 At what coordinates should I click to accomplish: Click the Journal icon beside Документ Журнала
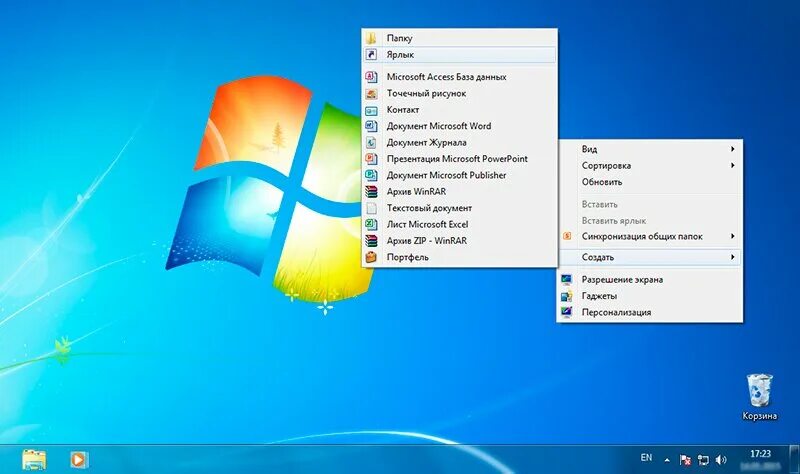point(371,142)
